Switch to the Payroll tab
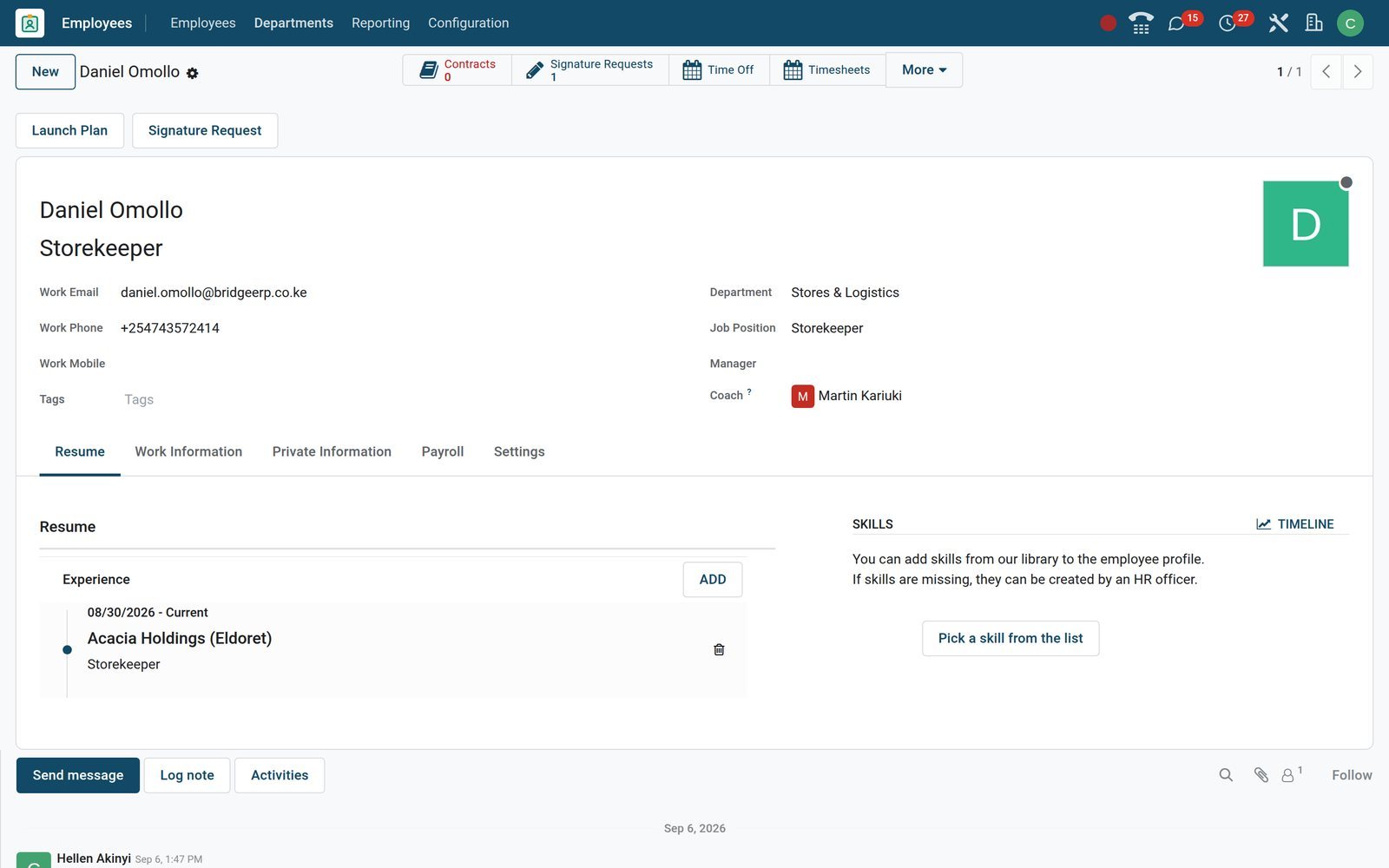This screenshot has width=1389, height=868. 443,451
